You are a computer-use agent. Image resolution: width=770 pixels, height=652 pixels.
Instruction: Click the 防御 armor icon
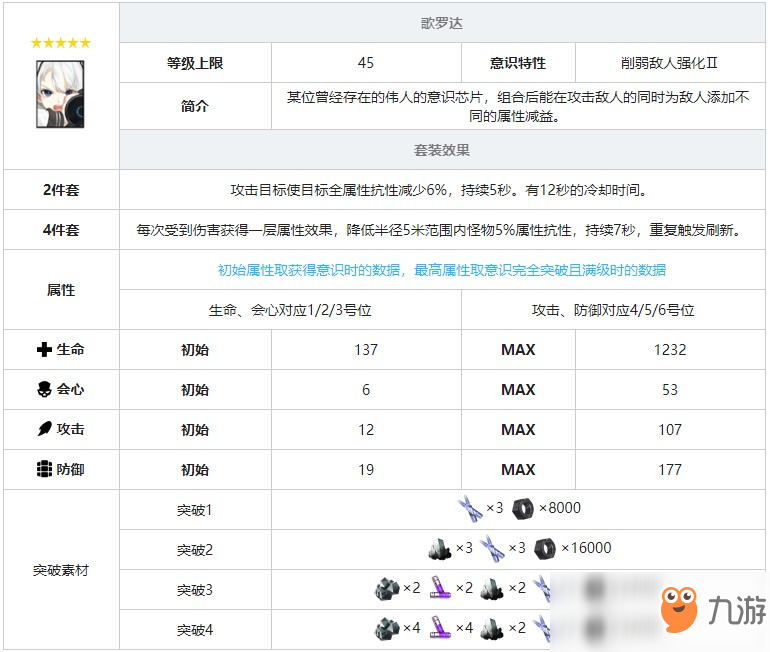point(43,470)
